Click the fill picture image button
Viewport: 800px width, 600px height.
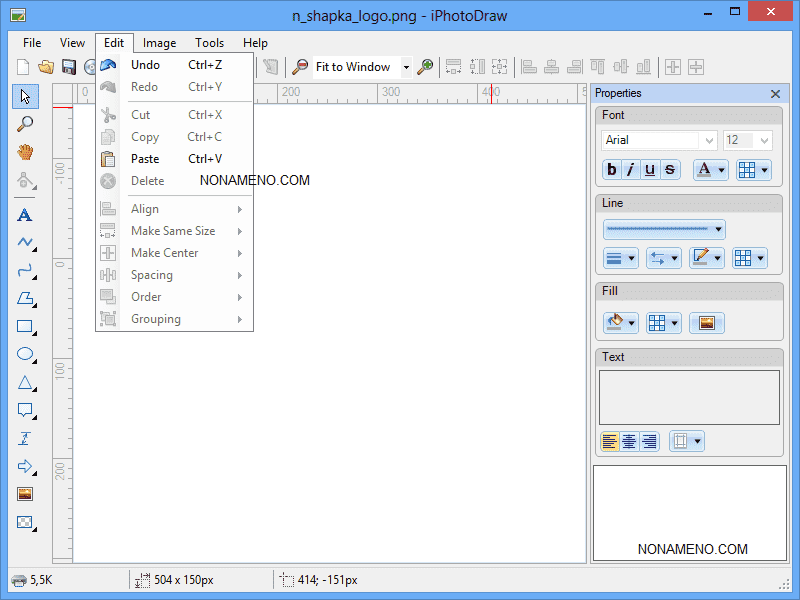tap(707, 323)
